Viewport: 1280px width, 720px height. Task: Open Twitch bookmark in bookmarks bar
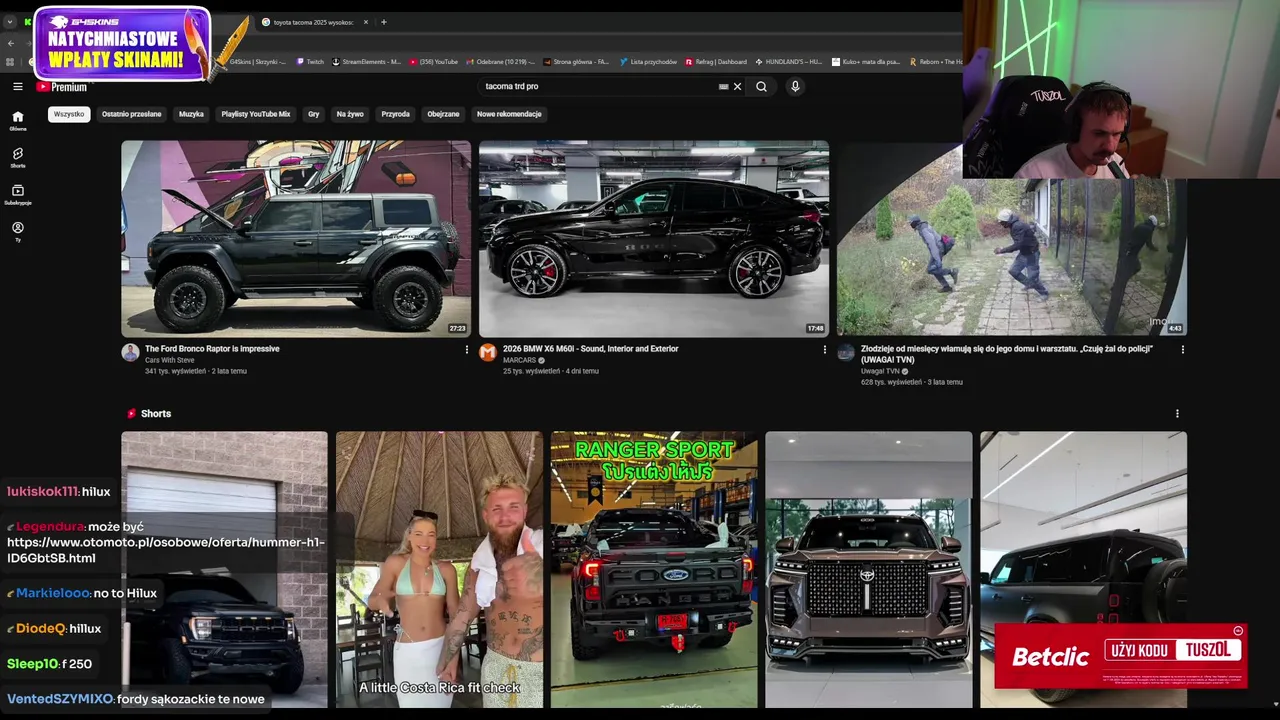(310, 62)
